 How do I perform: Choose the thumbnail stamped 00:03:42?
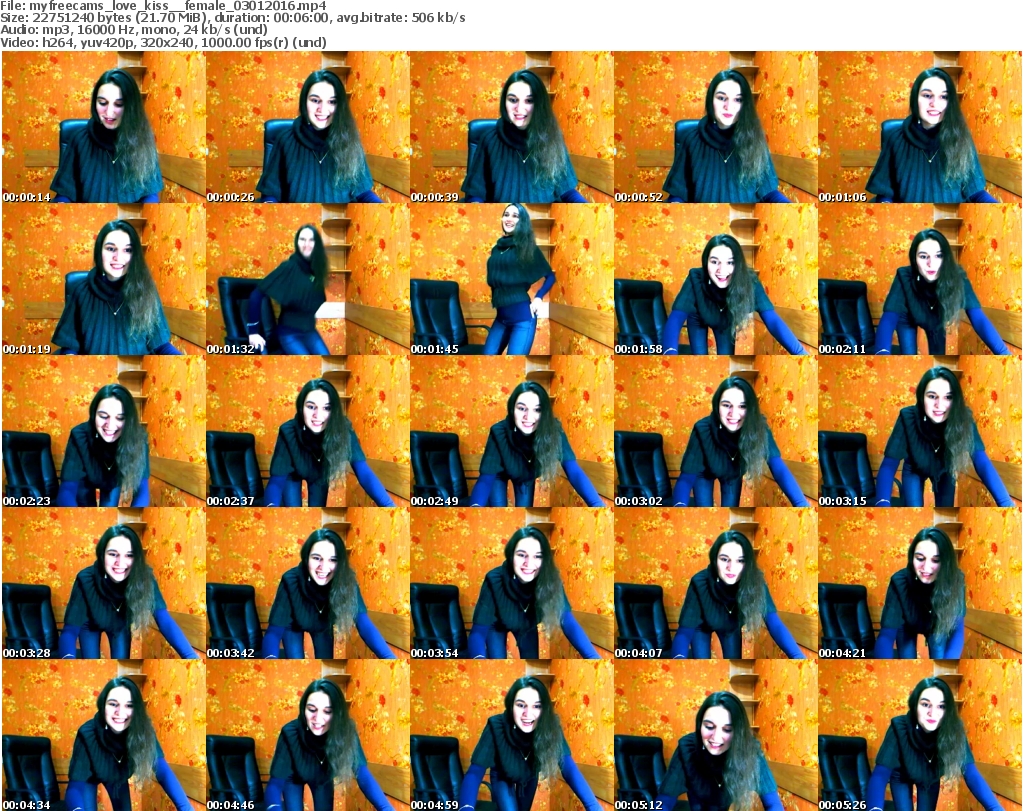(308, 583)
